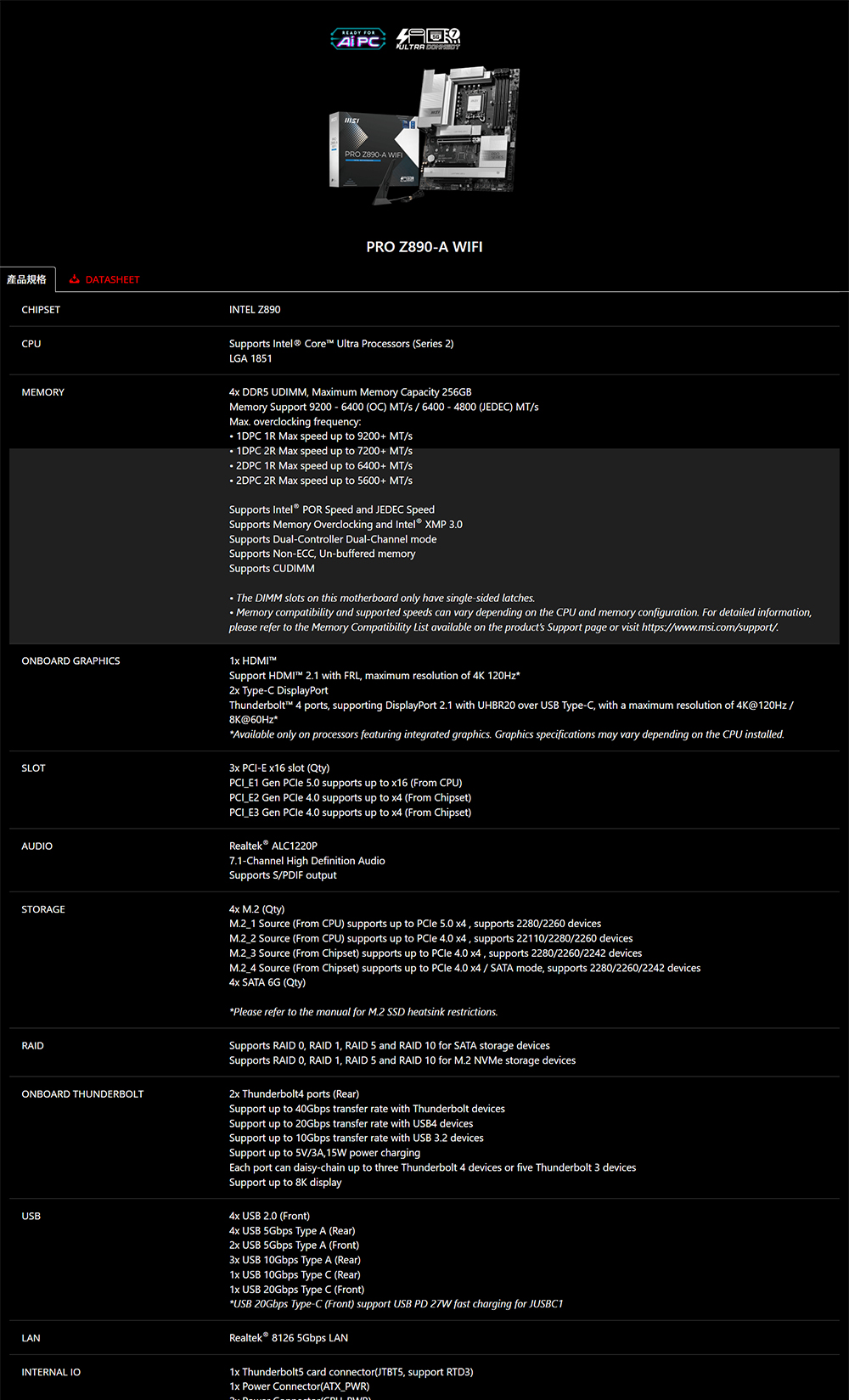Click the 5V/3A 15W power charging line

324,1153
